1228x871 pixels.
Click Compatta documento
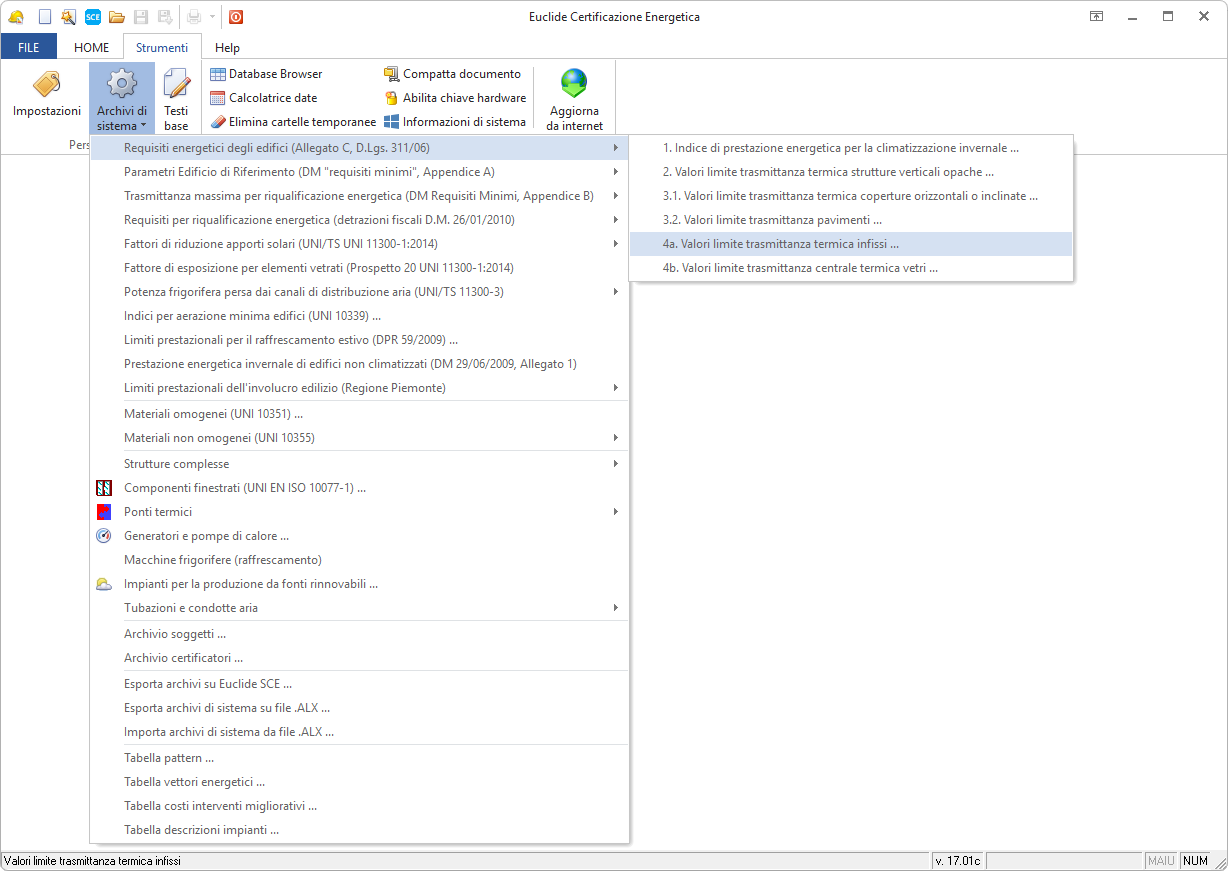[452, 74]
